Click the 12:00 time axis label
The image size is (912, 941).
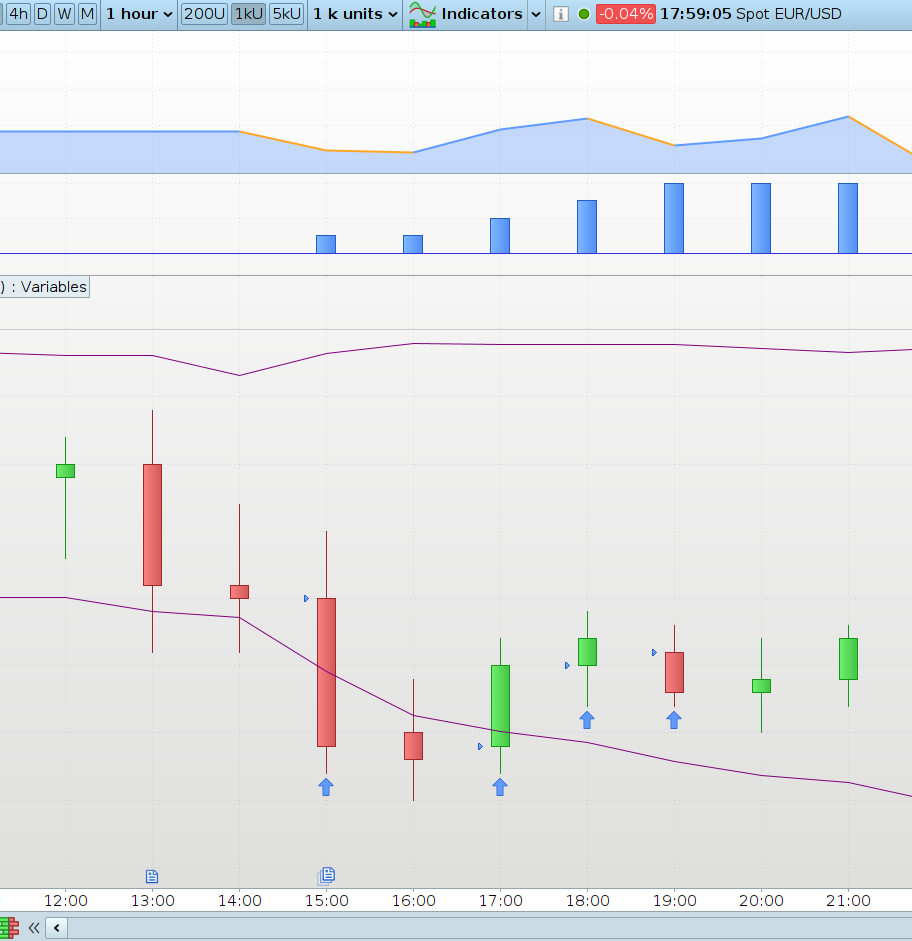[65, 900]
